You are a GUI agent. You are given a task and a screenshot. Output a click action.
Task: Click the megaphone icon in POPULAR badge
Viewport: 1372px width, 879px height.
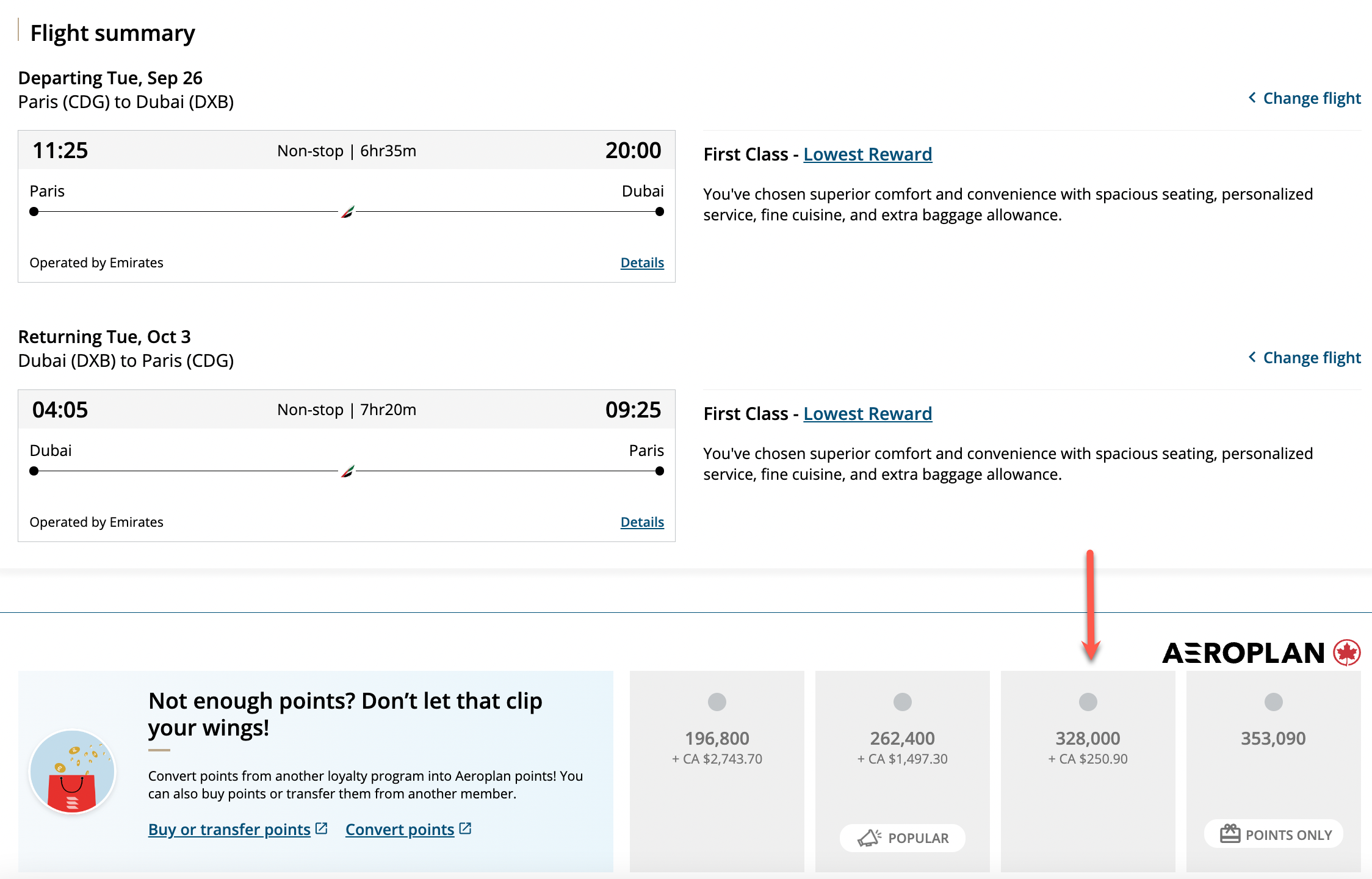869,838
